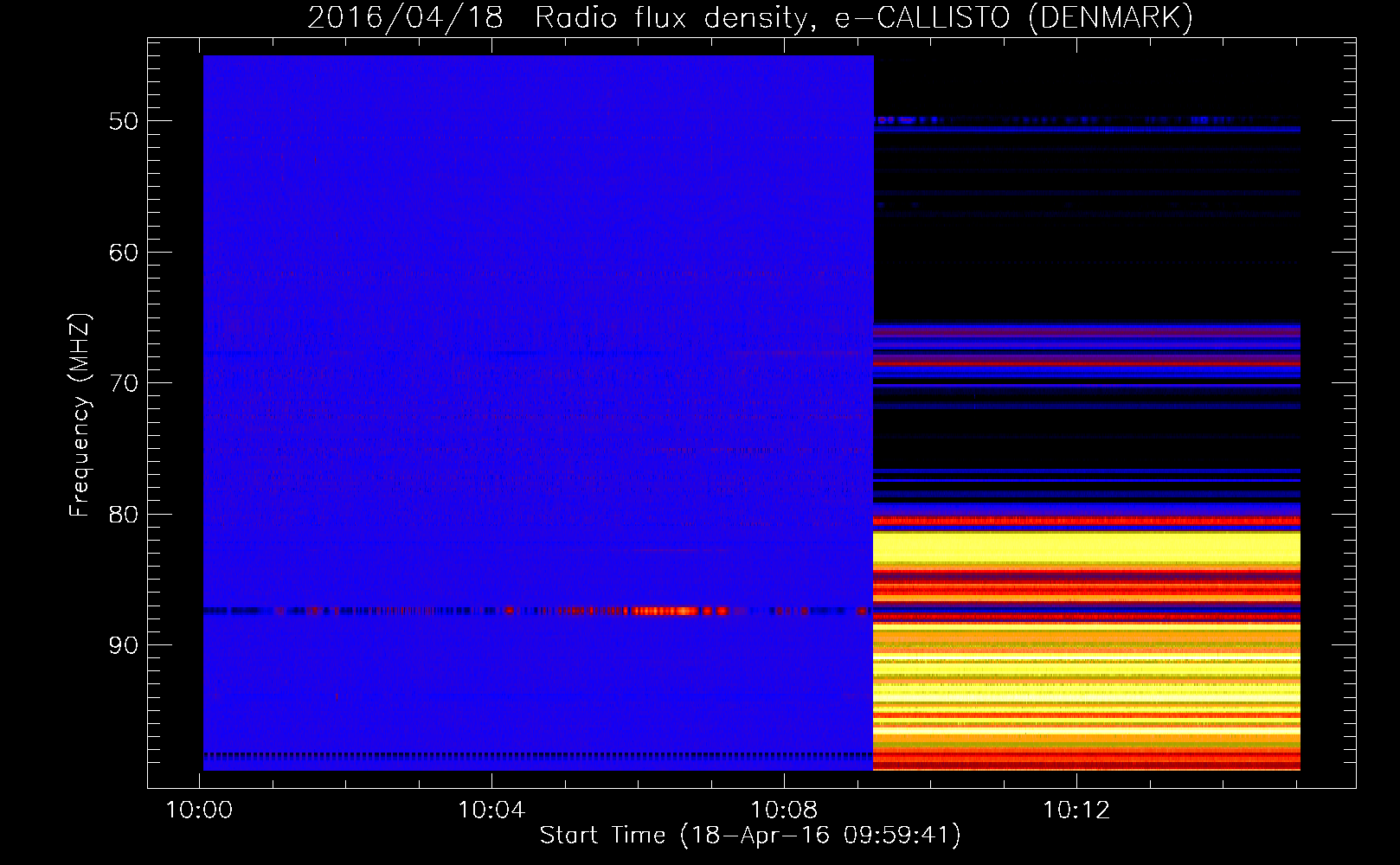
Task: Click the 'Frequency (MHZ)' axis label
Action: click(x=80, y=415)
